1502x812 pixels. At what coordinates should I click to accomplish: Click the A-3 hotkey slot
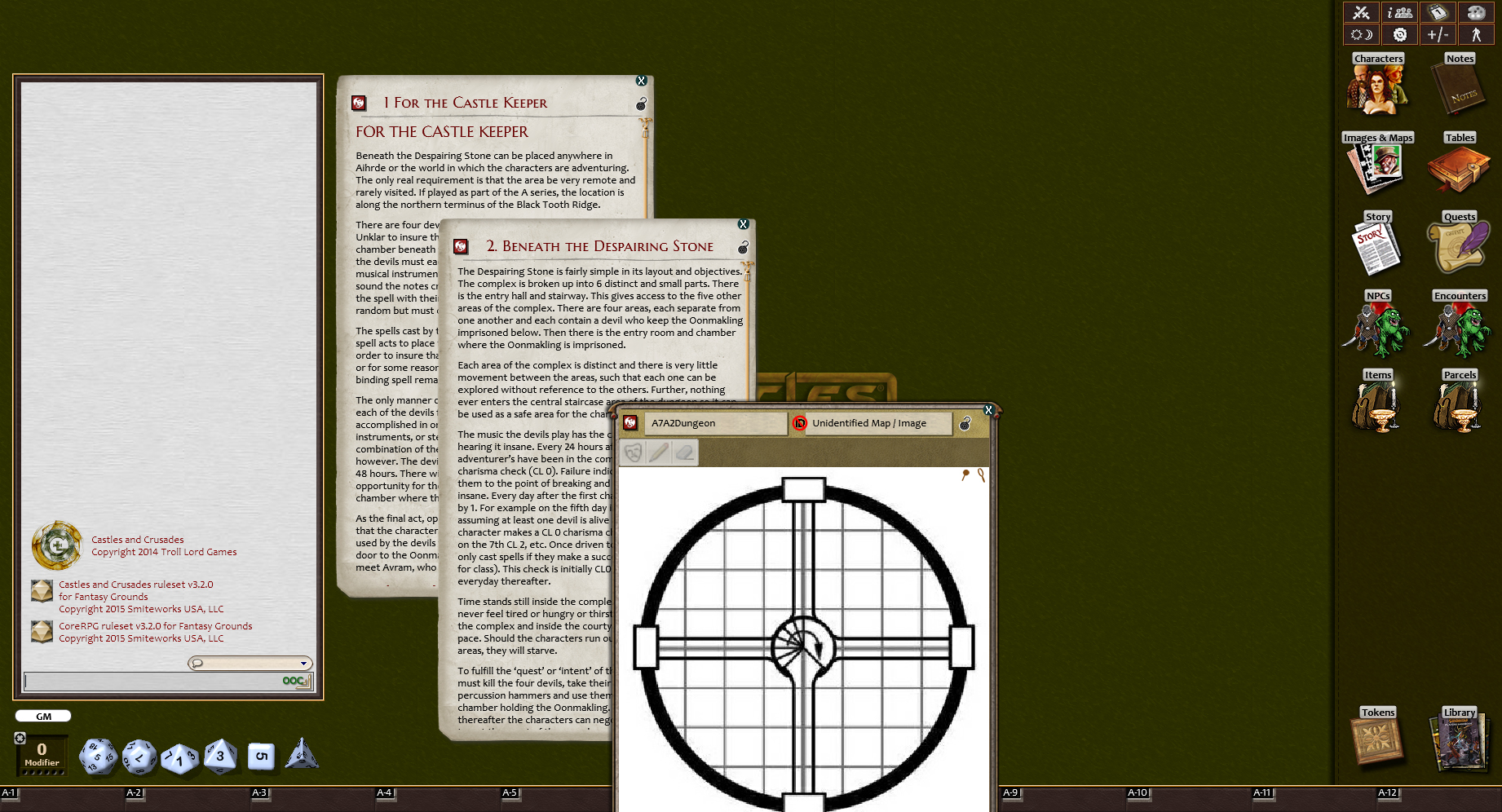259,792
